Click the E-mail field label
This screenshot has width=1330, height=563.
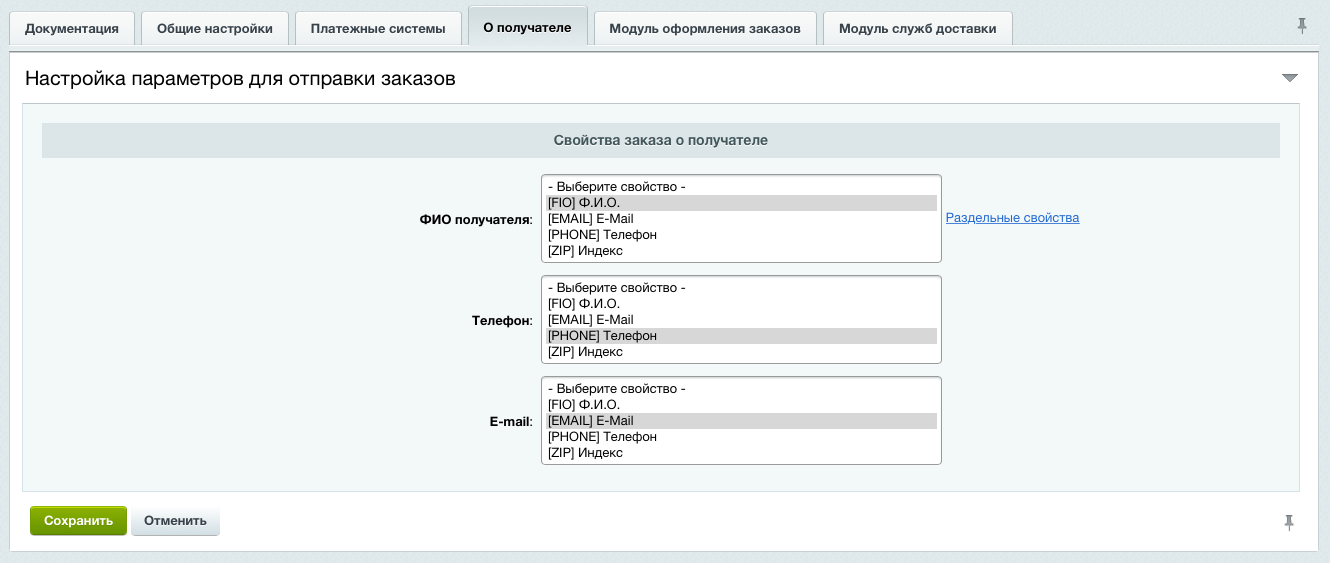[511, 421]
